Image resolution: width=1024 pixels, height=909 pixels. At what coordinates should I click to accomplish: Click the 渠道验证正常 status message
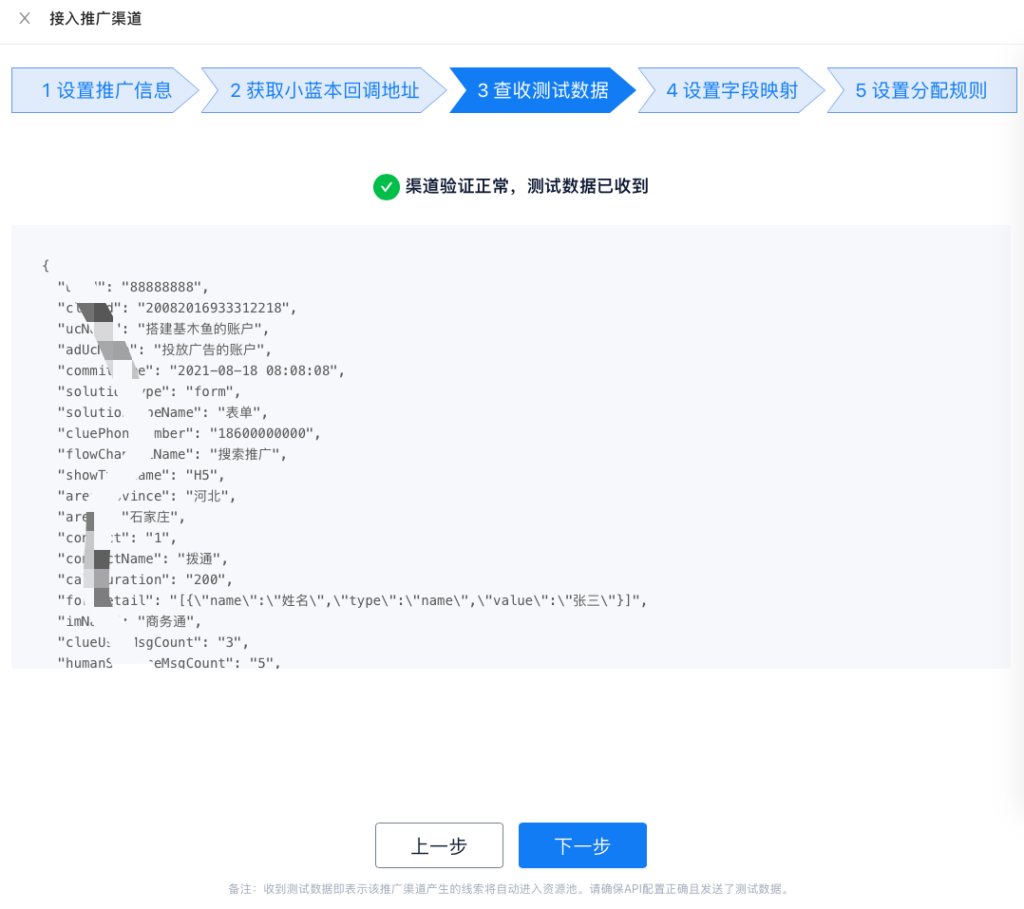pyautogui.click(x=526, y=186)
